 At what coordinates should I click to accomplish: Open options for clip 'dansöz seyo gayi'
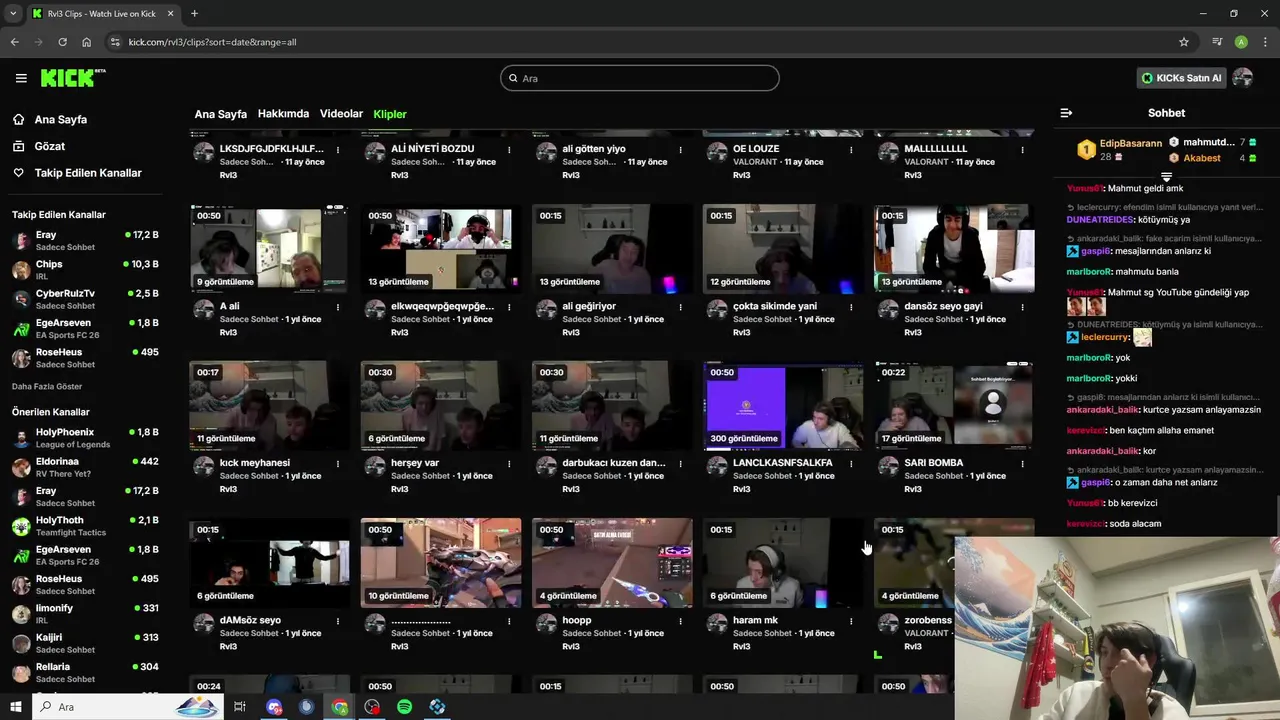pyautogui.click(x=1022, y=307)
